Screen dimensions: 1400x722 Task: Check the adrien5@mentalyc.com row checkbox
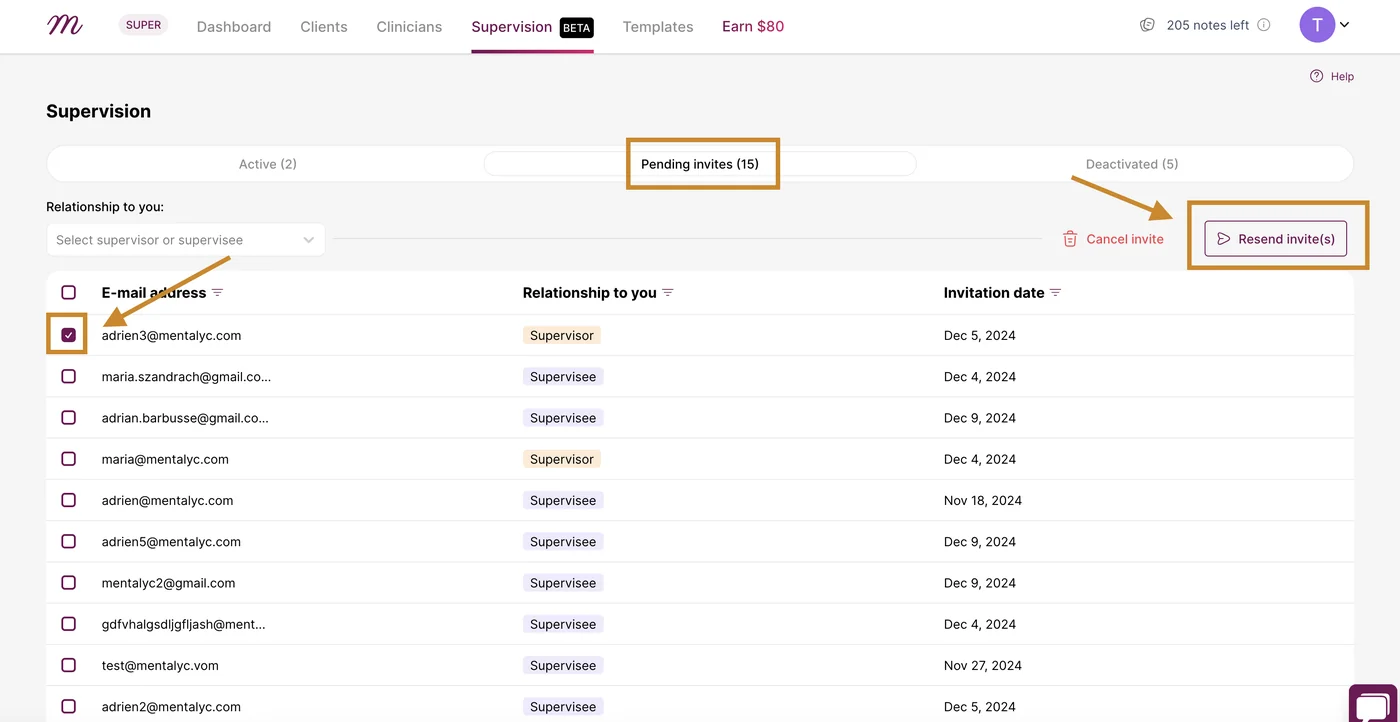pos(69,542)
